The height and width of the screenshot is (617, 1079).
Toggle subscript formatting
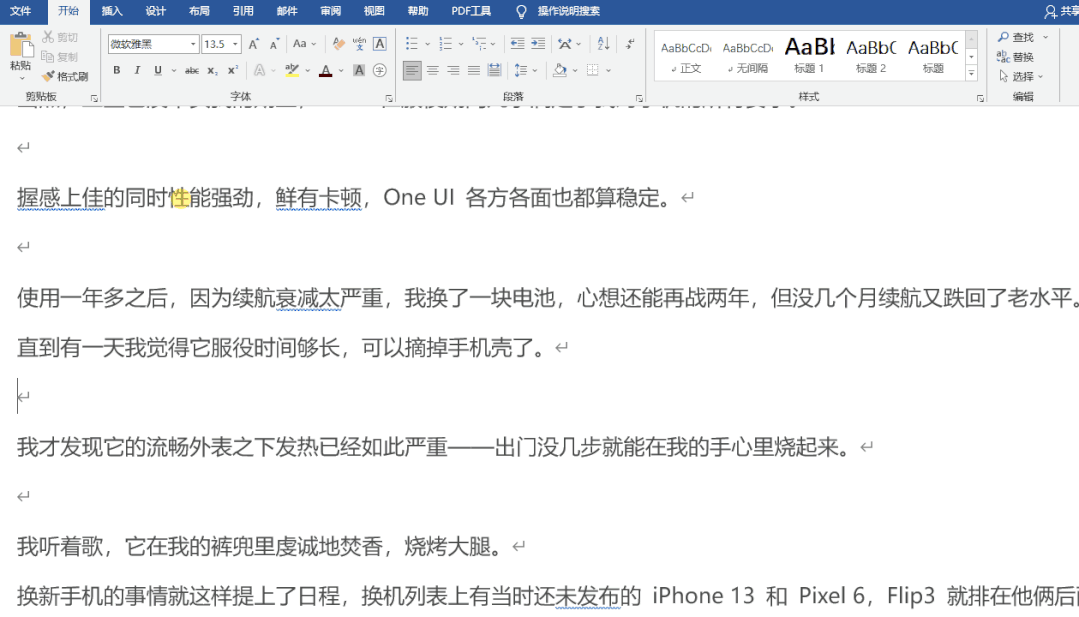coord(213,70)
